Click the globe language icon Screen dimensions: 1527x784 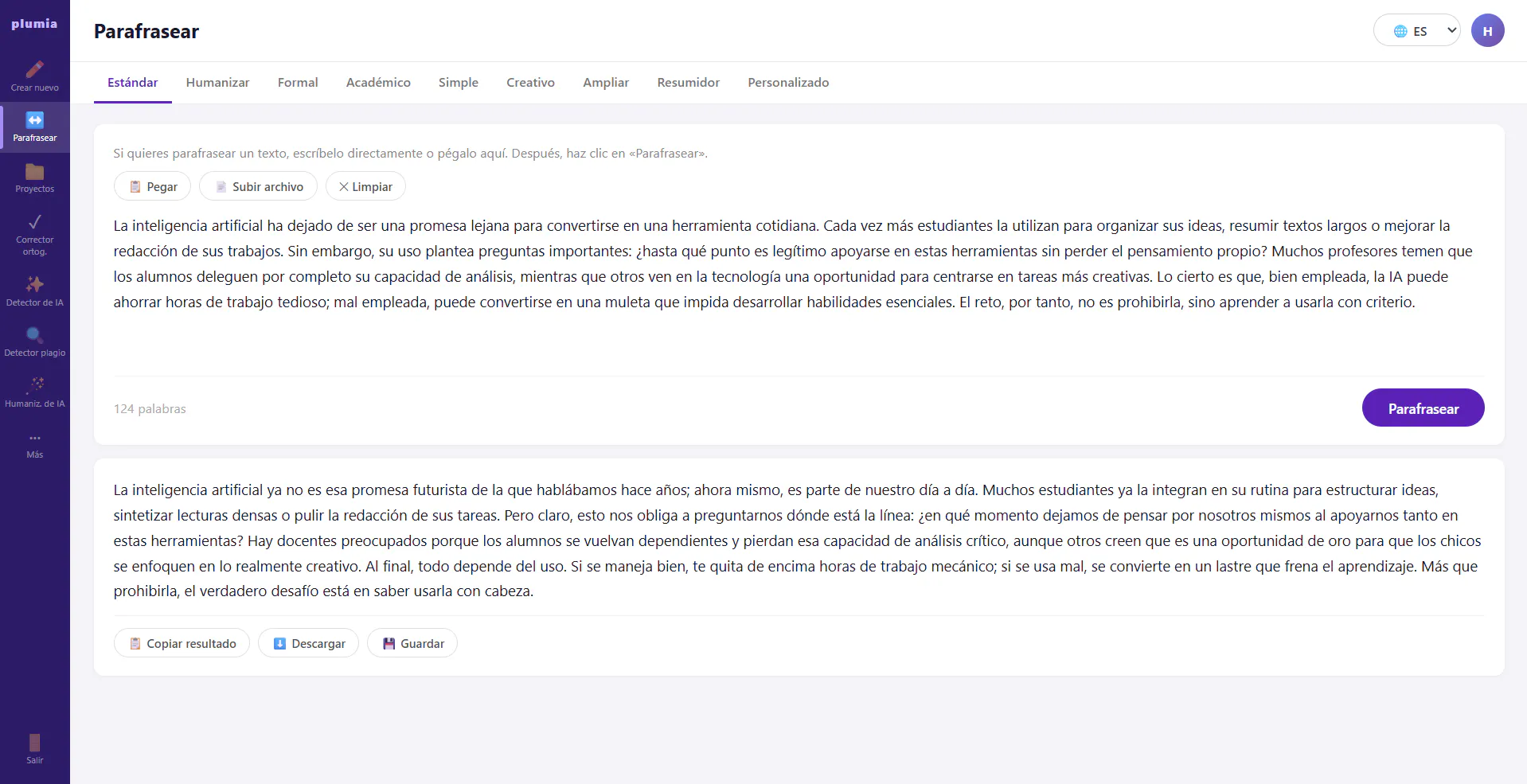point(1400,31)
